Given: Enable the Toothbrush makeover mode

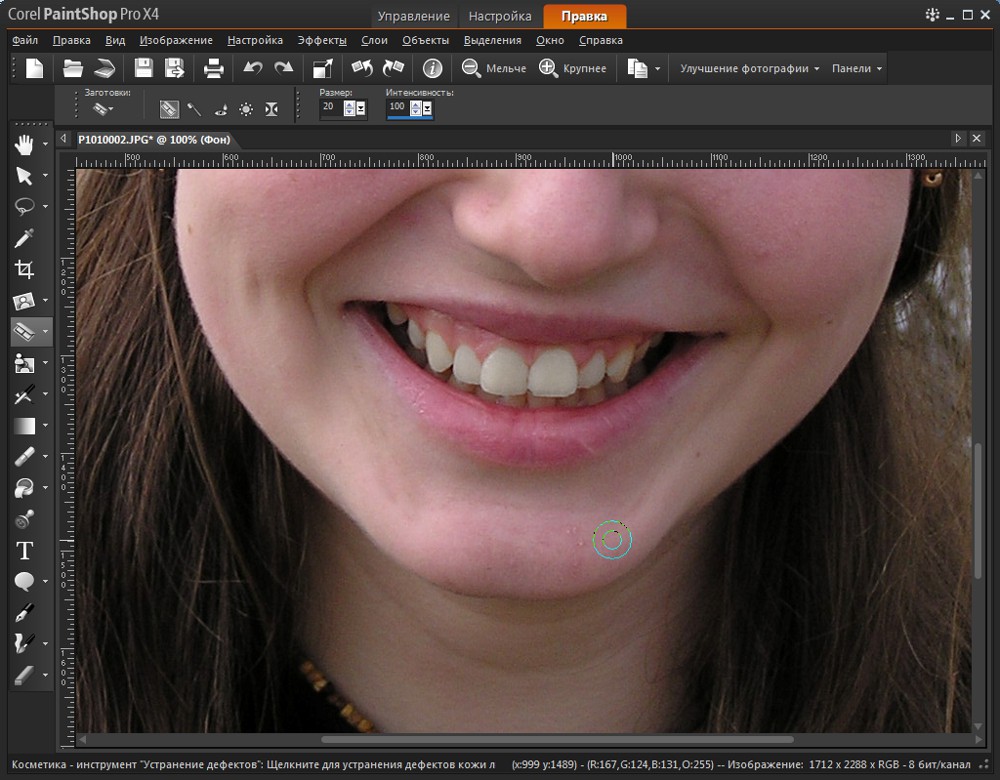Looking at the screenshot, I should coord(194,109).
